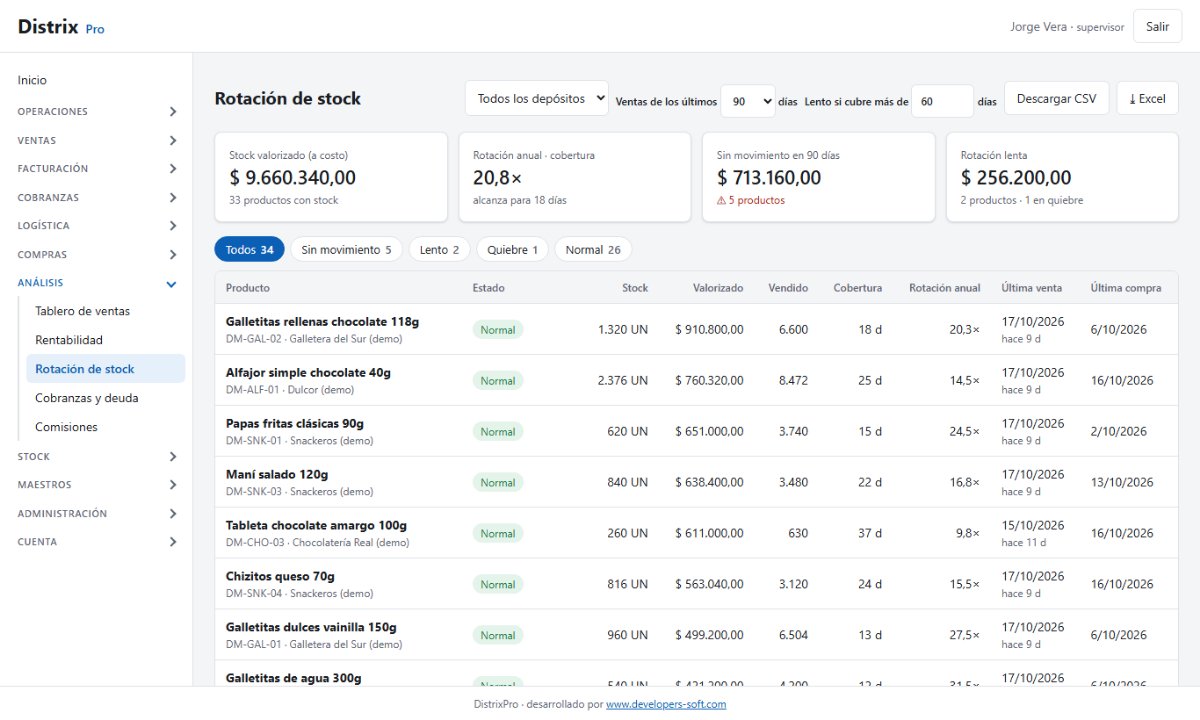Click Normal badge in Maní salado row
The image size is (1200, 720).
pyautogui.click(x=498, y=483)
